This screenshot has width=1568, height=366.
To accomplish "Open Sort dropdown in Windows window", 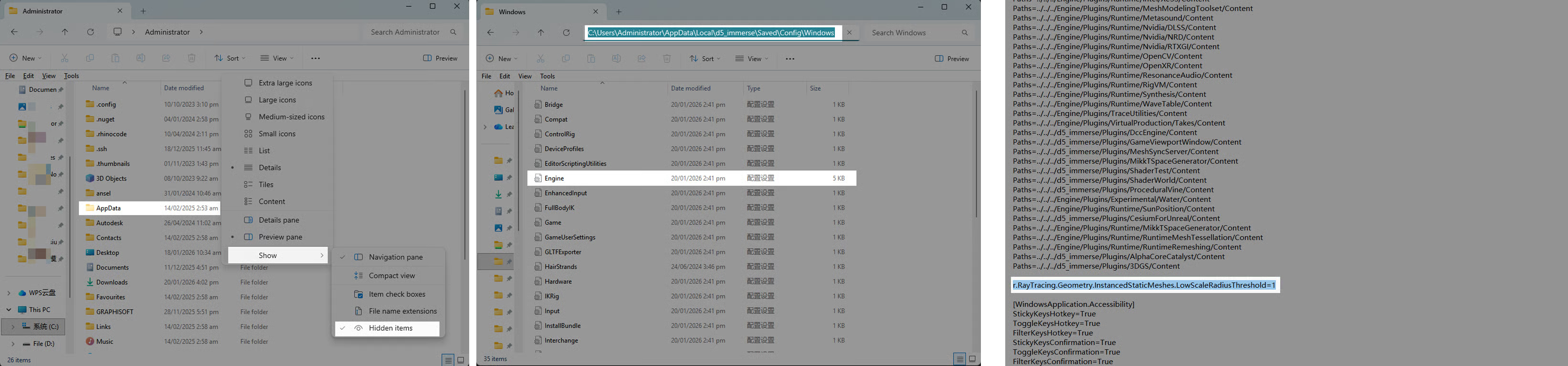I will click(x=705, y=59).
